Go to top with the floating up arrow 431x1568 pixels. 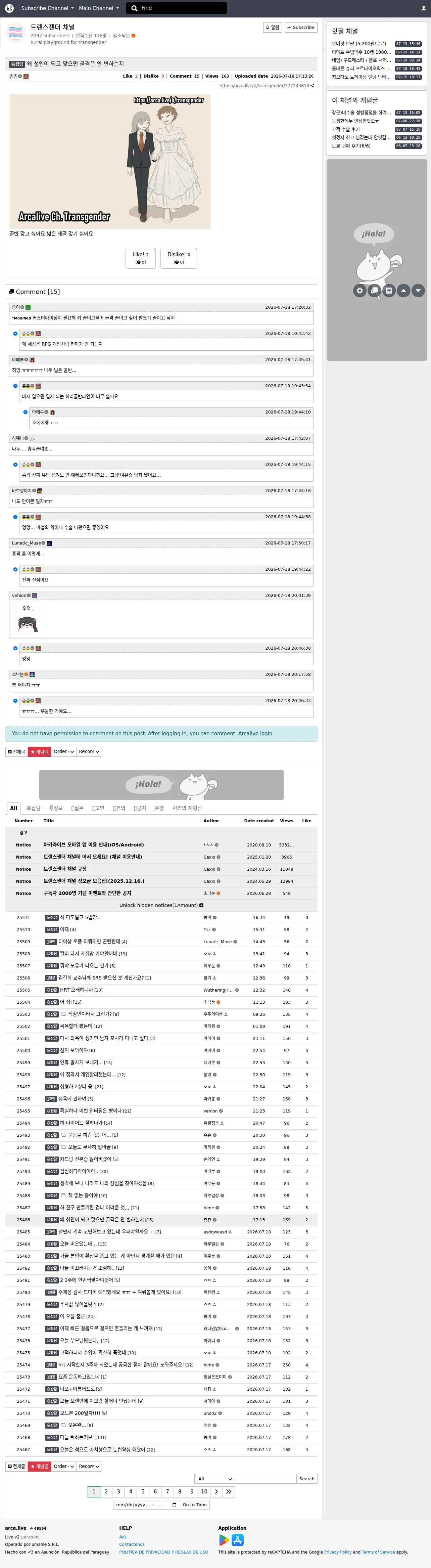pyautogui.click(x=404, y=290)
